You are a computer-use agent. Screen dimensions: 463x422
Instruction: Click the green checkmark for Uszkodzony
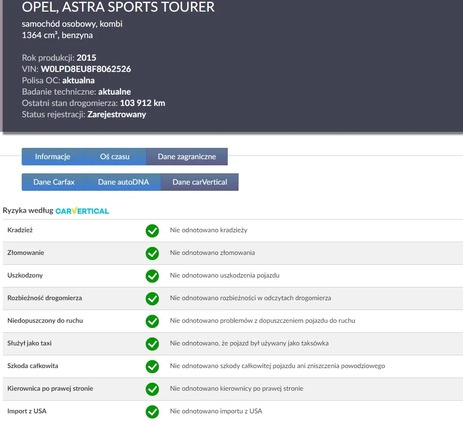(x=152, y=276)
